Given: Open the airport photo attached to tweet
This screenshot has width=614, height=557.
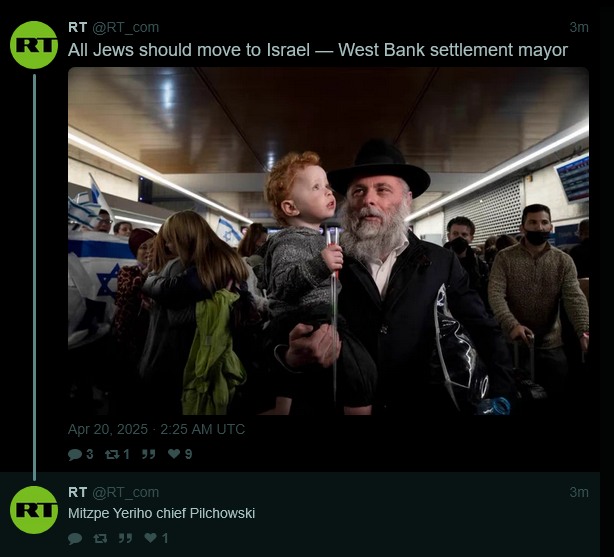Looking at the screenshot, I should 328,241.
